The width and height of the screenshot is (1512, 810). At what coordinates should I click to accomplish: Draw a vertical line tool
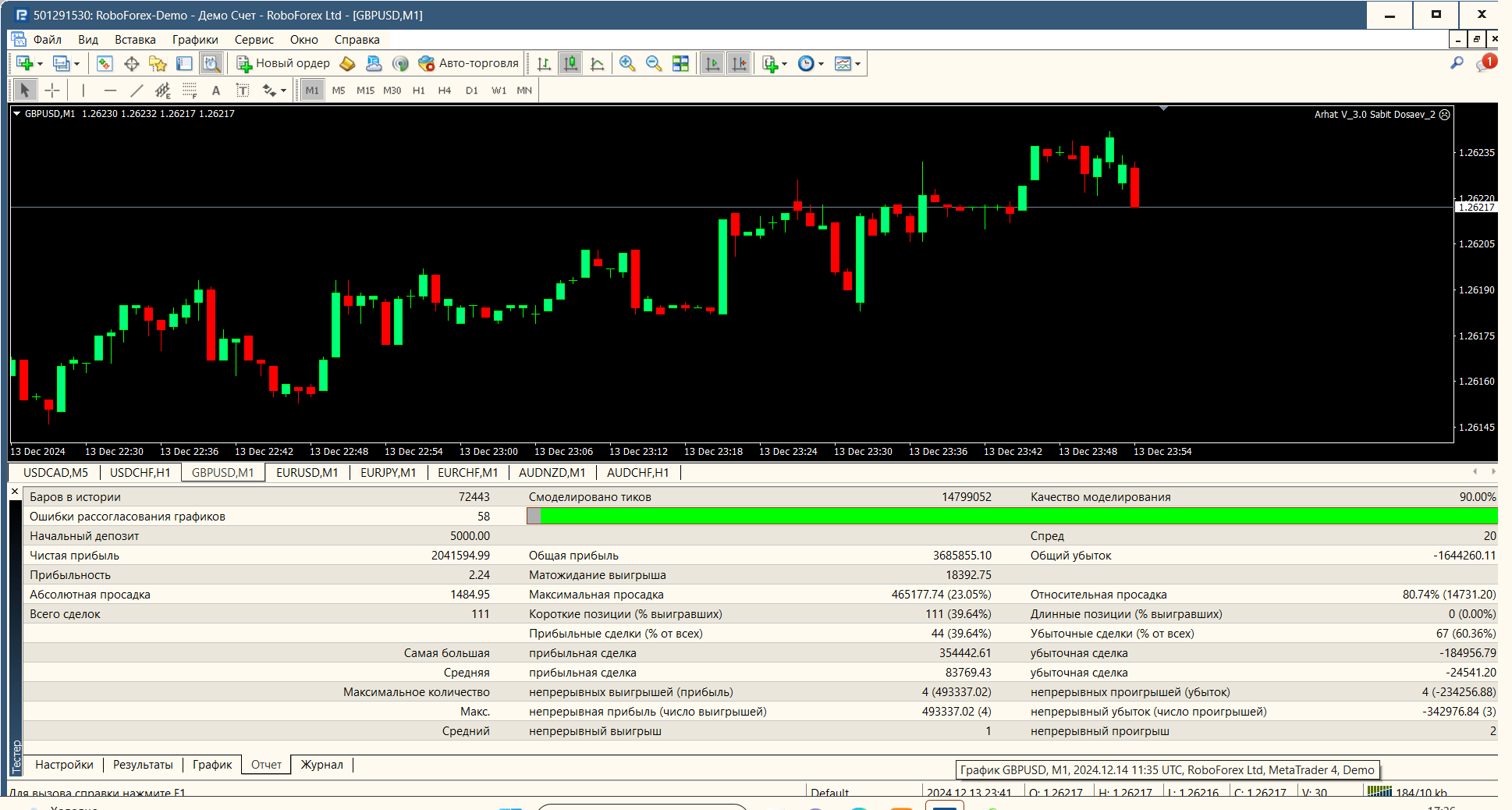coord(83,91)
